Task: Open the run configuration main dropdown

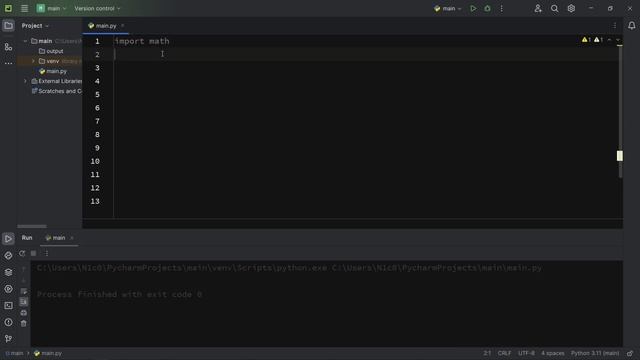Action: (x=448, y=8)
